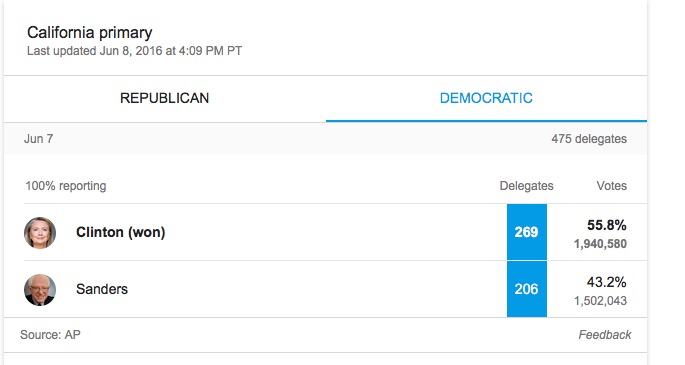Click the blue 269 delegates box
The image size is (685, 365).
(527, 232)
